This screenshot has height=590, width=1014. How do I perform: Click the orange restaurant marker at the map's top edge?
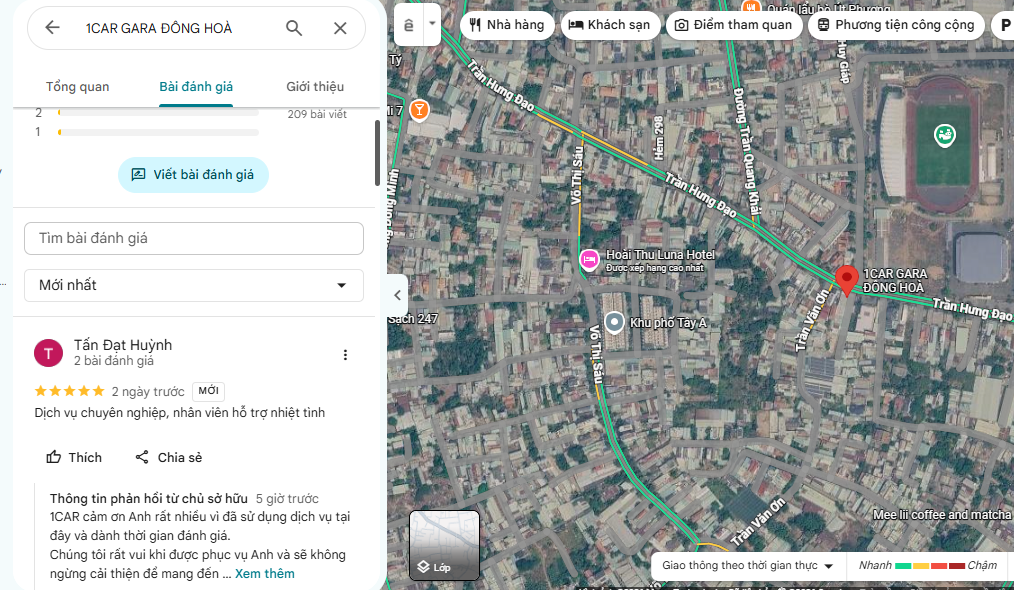(750, 6)
